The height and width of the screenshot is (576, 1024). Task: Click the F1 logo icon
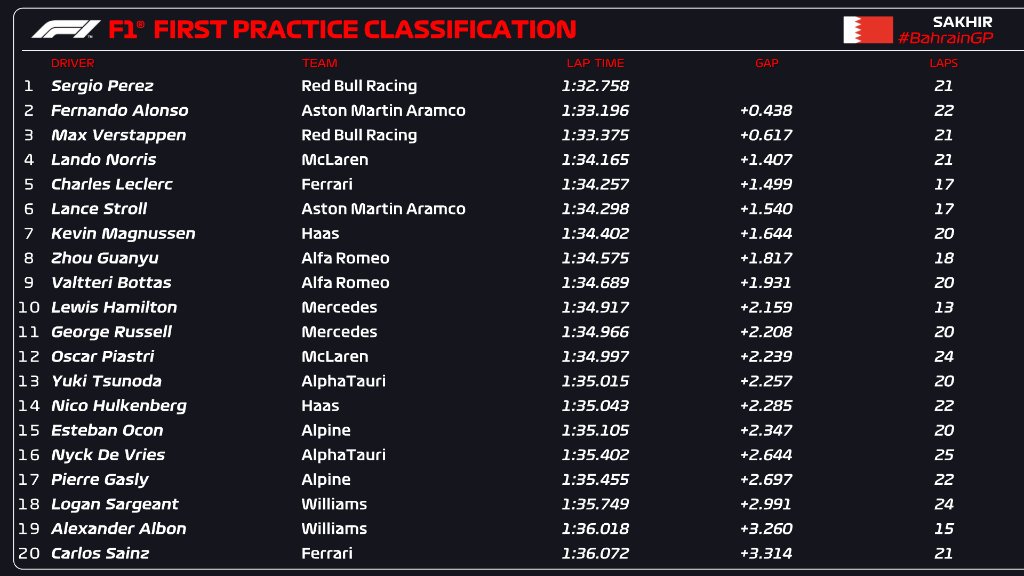[66, 30]
